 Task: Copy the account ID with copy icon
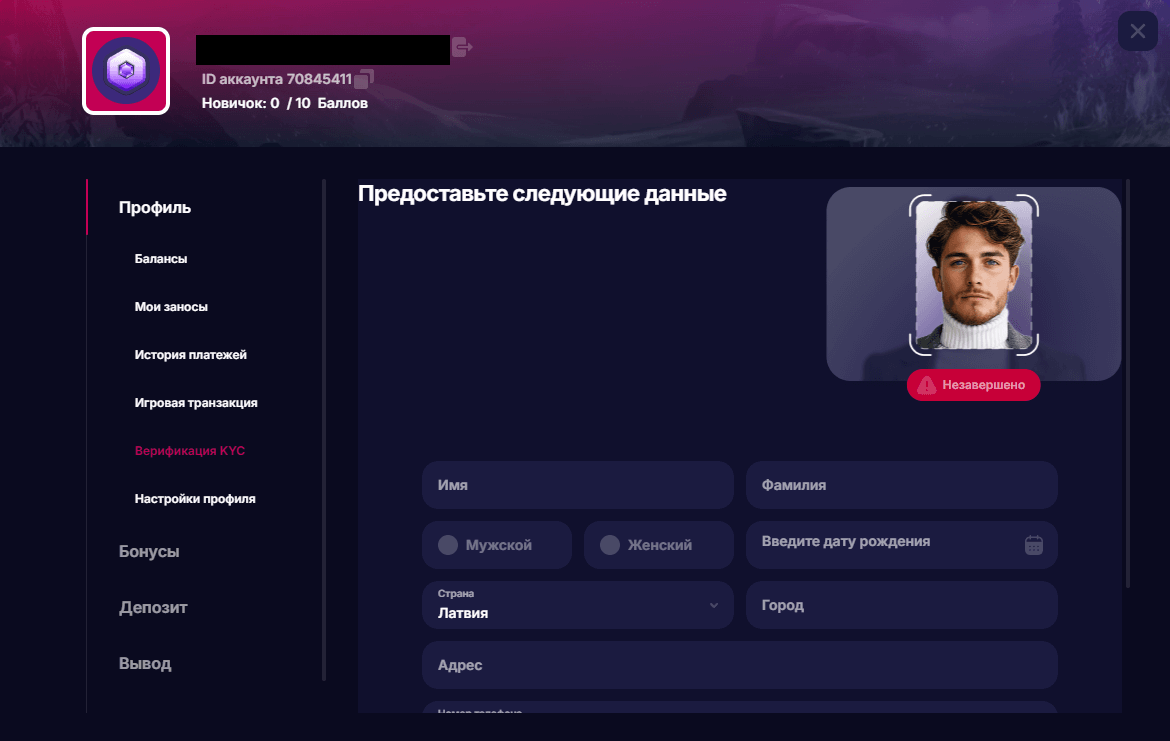[x=365, y=78]
